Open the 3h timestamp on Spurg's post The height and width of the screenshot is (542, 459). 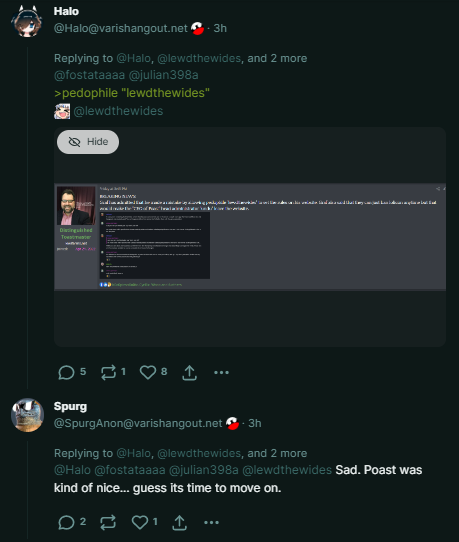(x=255, y=423)
